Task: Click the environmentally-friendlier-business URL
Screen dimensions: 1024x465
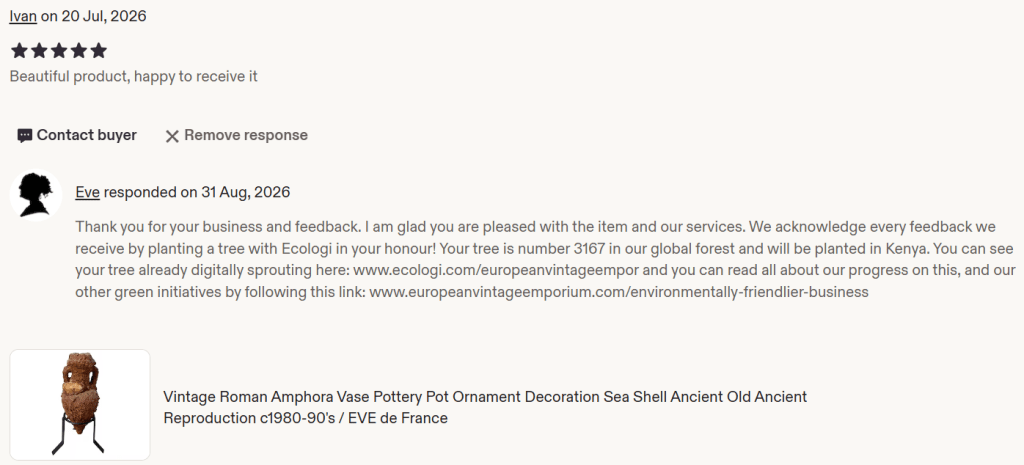Action: coord(619,292)
